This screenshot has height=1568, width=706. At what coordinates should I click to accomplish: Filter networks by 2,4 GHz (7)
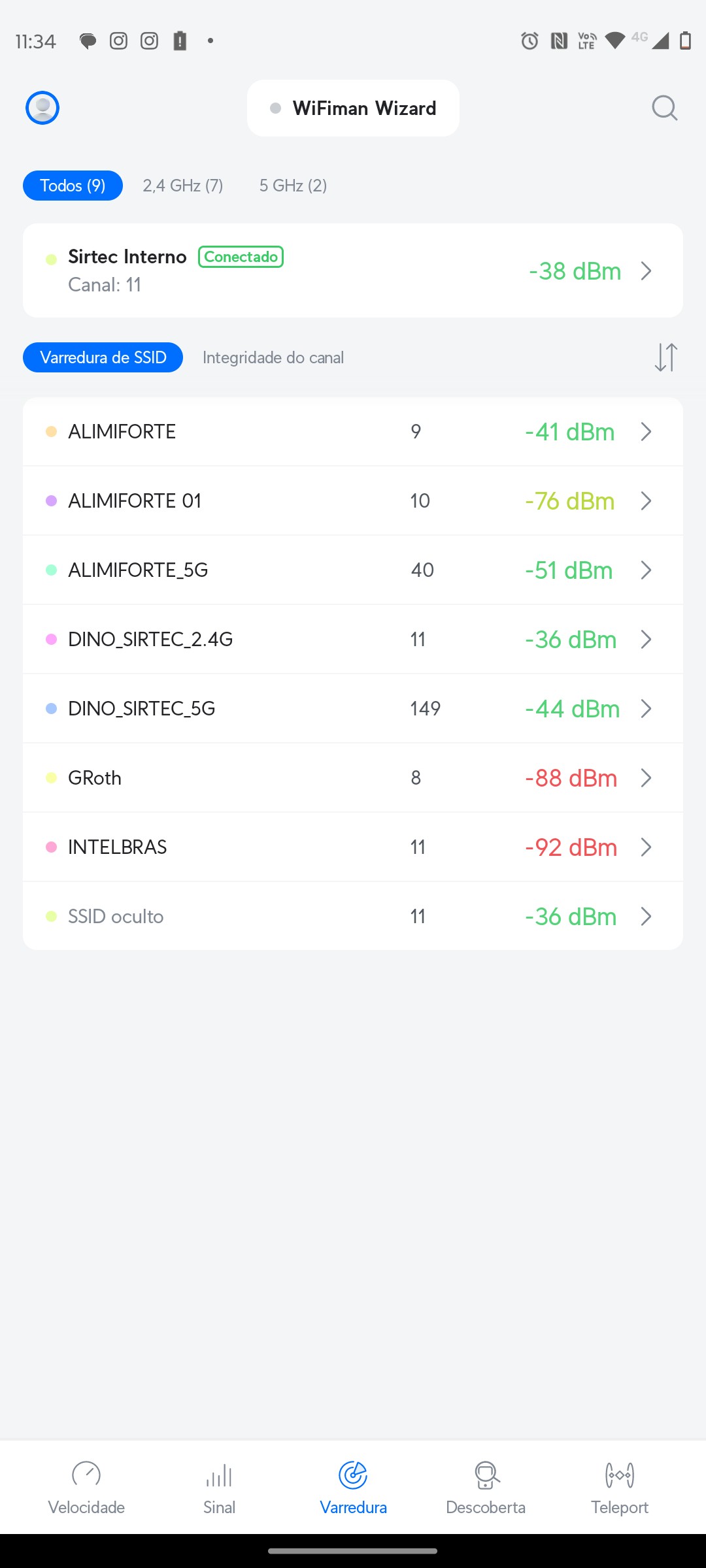pos(183,186)
